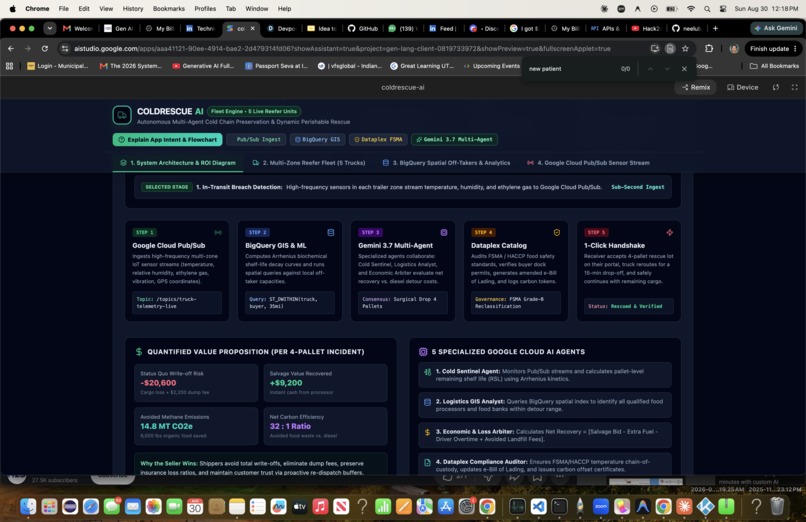Click the Pub/Sub Ingest badge

coord(255,139)
